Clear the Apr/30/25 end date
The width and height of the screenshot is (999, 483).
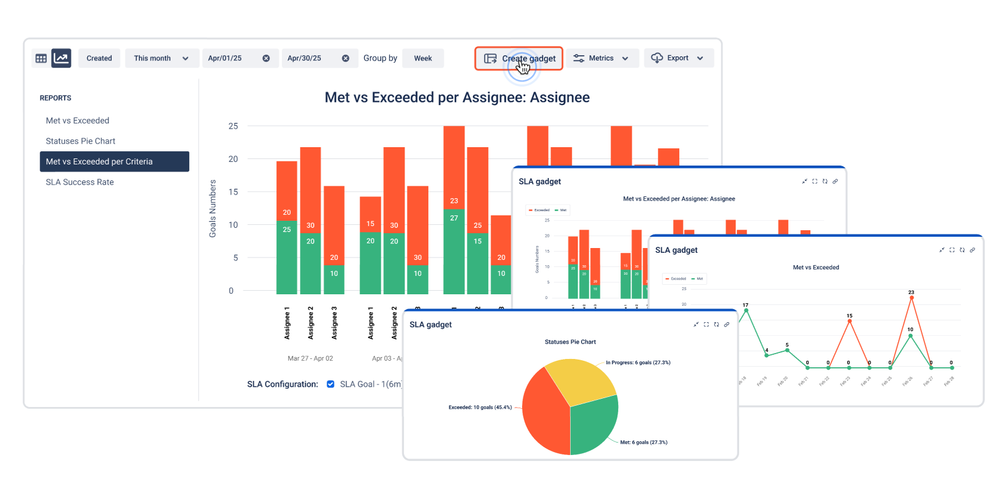tap(345, 58)
